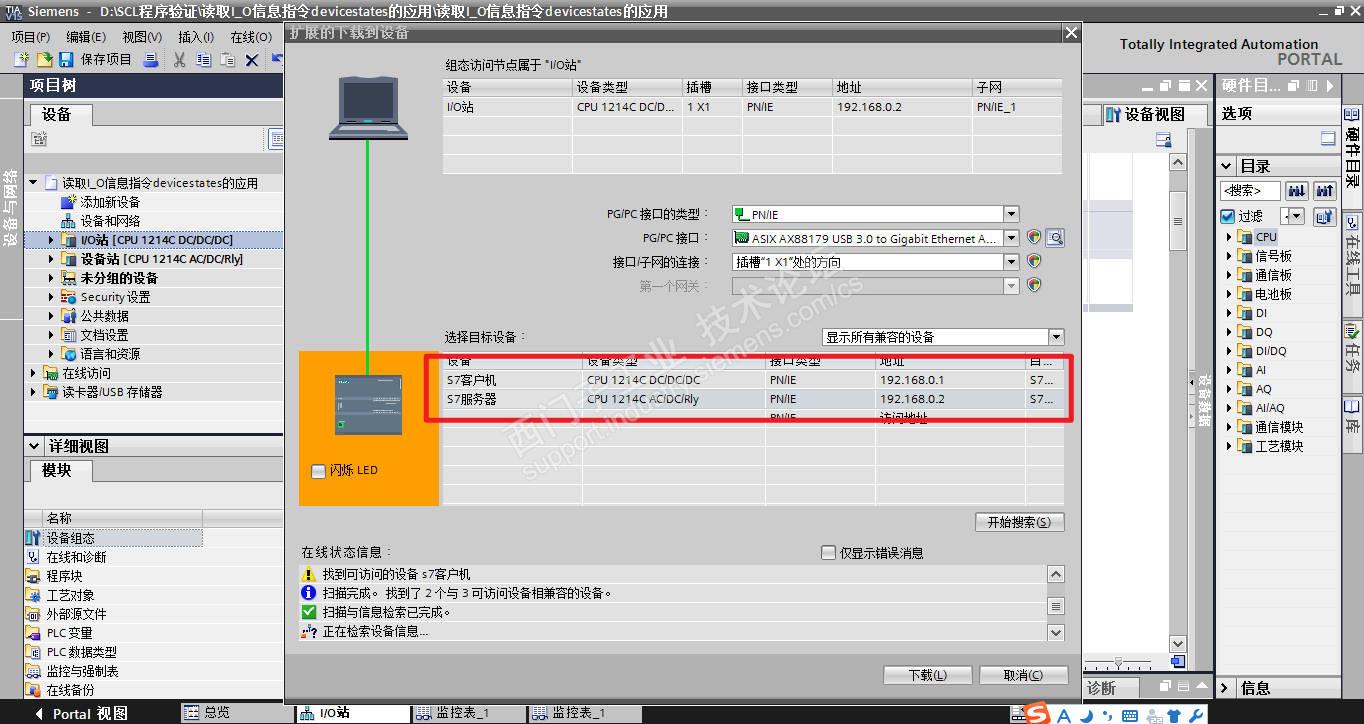Close the 扩展的下载到设备 dialog
Image resolution: width=1364 pixels, height=724 pixels.
pyautogui.click(x=1071, y=32)
